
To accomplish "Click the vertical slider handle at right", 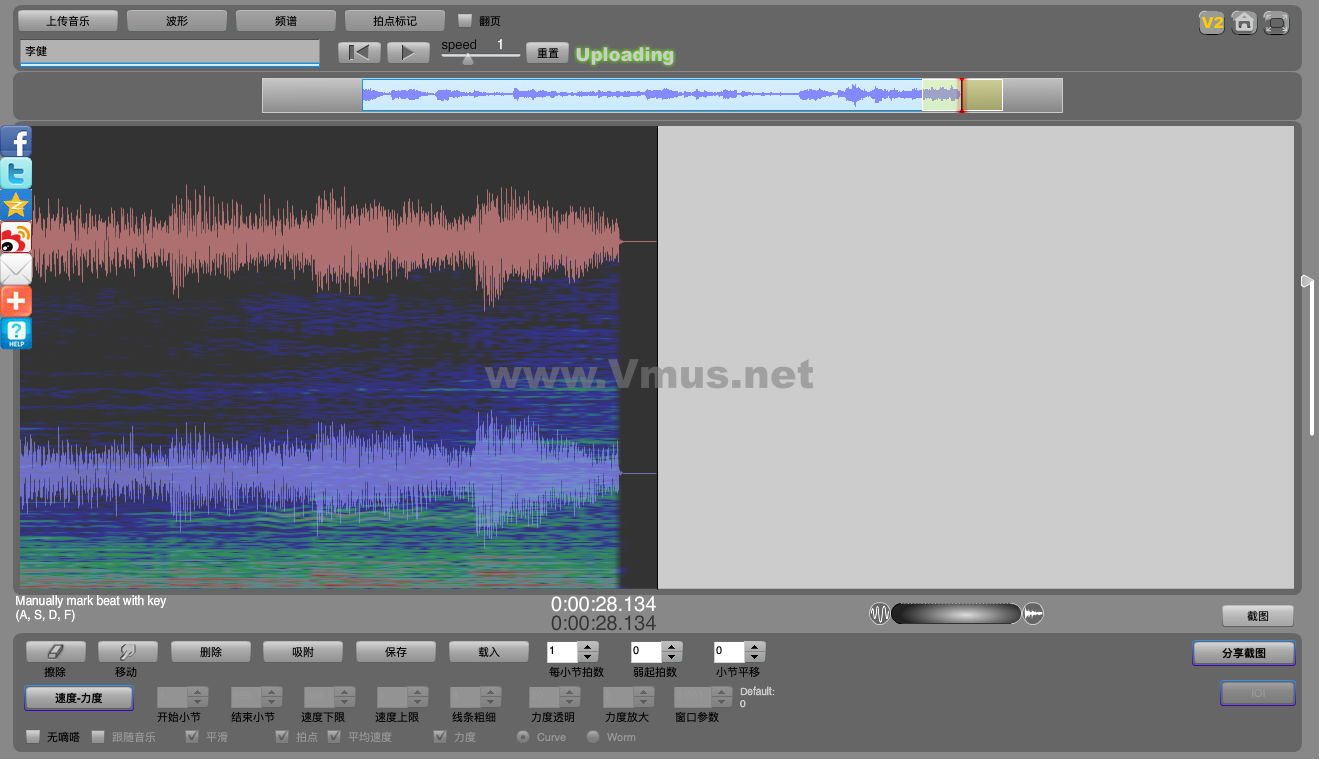I will pyautogui.click(x=1306, y=281).
